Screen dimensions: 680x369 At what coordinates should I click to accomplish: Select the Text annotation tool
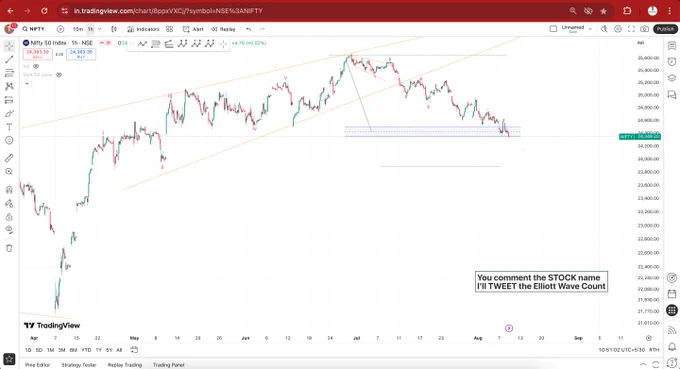(x=9, y=127)
